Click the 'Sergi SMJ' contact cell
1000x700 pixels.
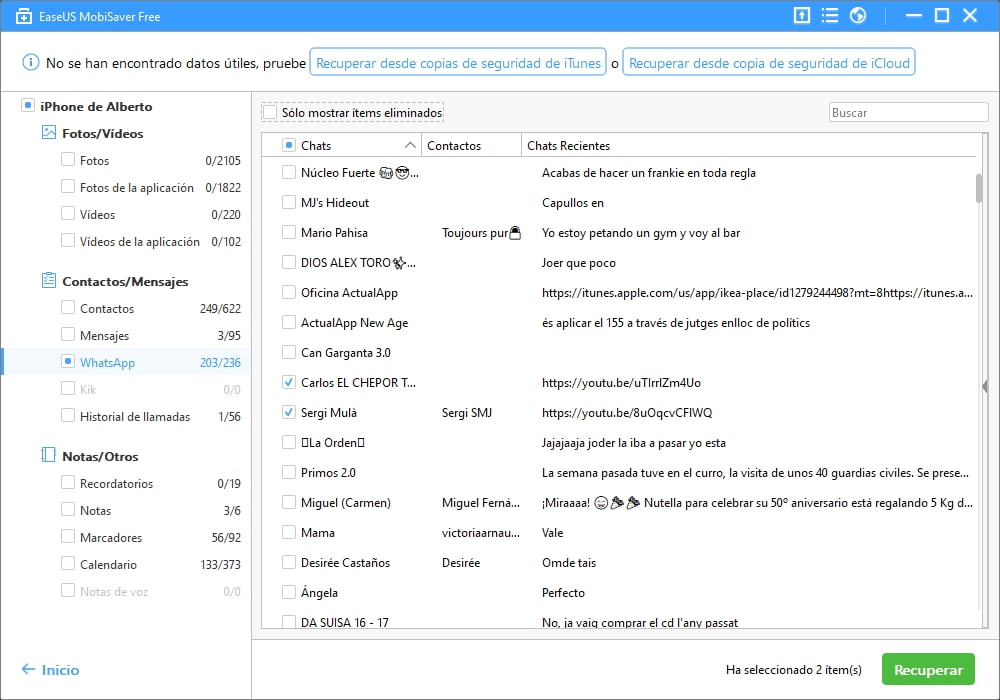pyautogui.click(x=467, y=412)
